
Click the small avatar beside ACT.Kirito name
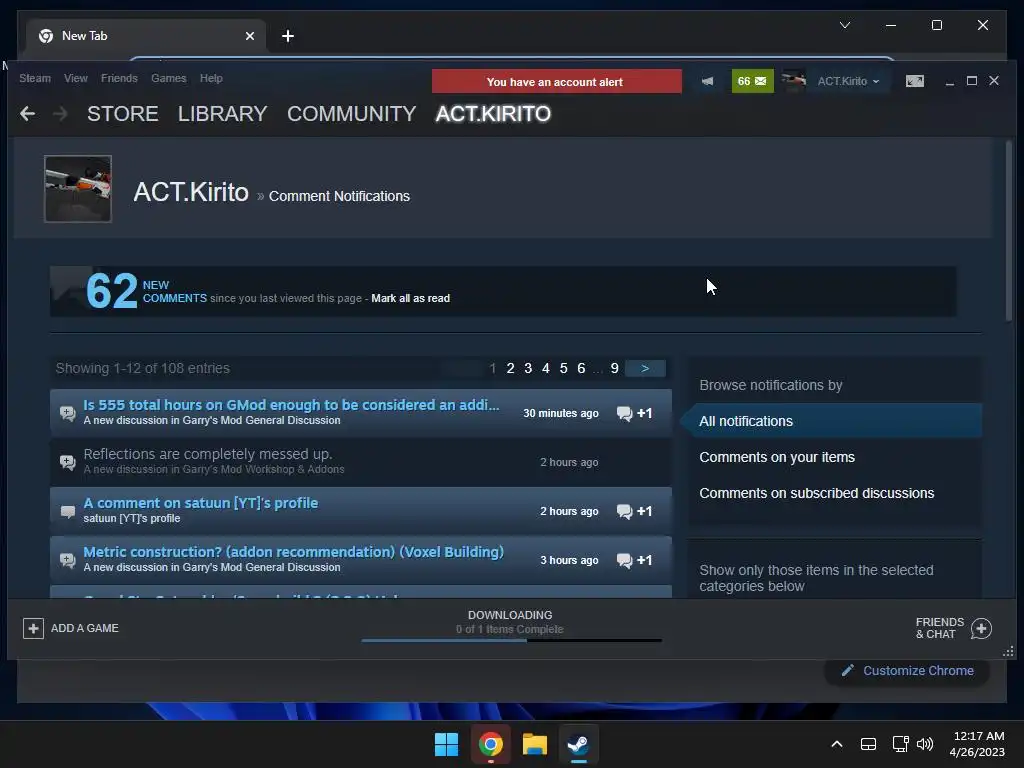click(793, 81)
